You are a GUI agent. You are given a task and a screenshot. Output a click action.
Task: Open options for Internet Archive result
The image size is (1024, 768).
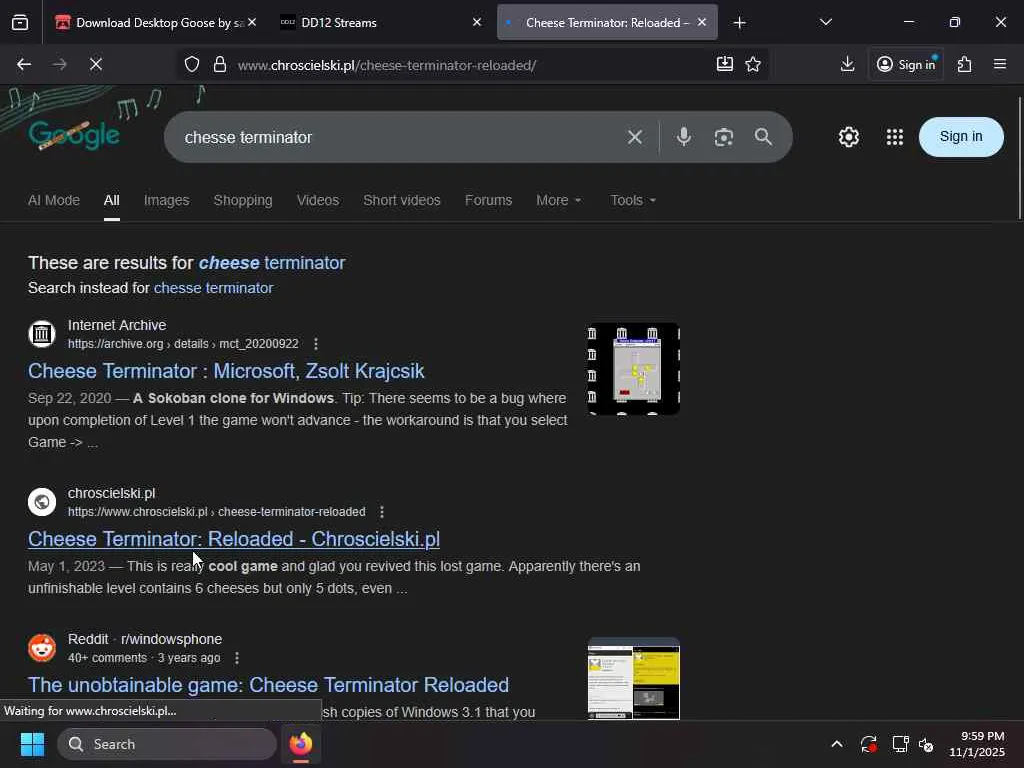(316, 344)
